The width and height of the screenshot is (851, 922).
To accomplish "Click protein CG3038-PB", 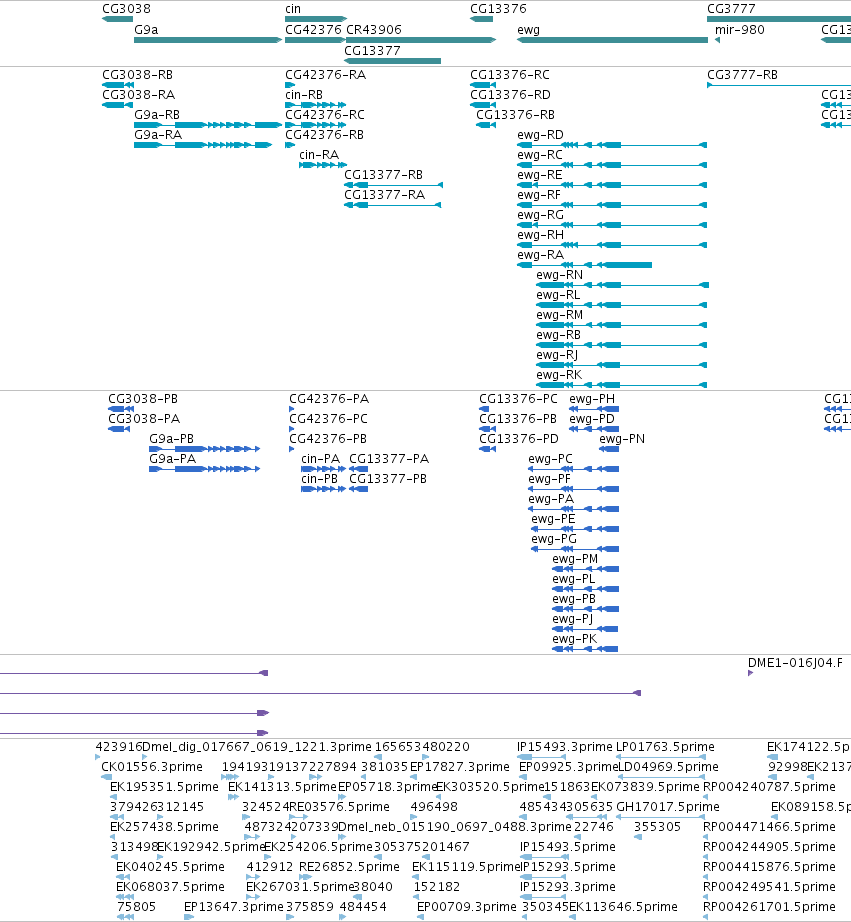I will tap(143, 399).
